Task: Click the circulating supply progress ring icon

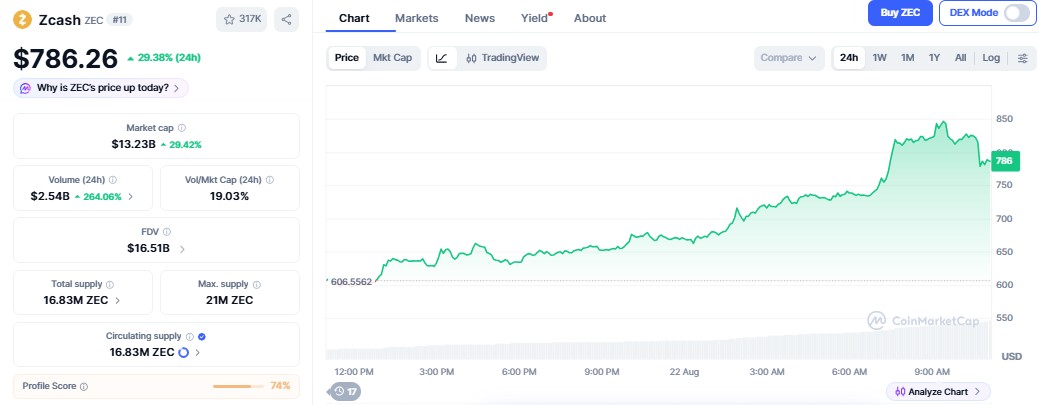Action: point(184,352)
